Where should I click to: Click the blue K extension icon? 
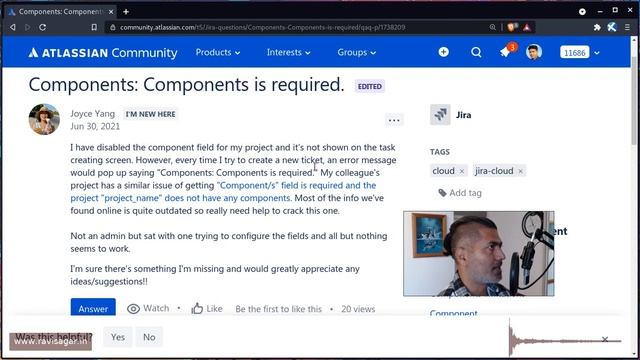coord(612,27)
